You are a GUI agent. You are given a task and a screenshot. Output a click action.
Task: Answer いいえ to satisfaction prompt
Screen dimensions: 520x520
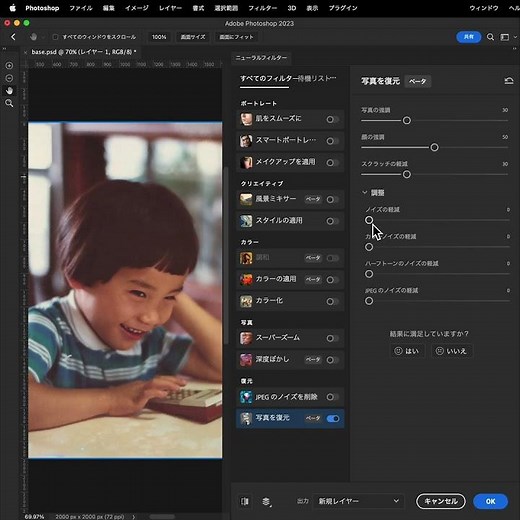coord(452,351)
